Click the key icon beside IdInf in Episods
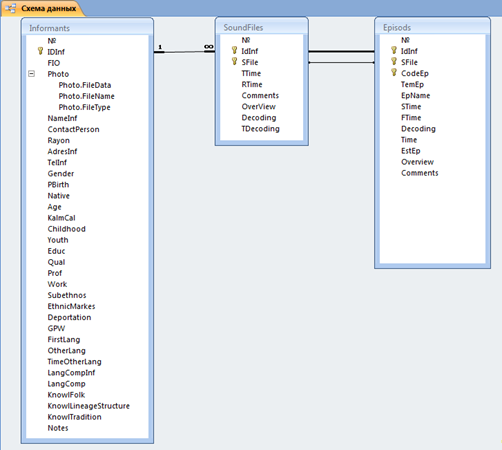 (394, 50)
